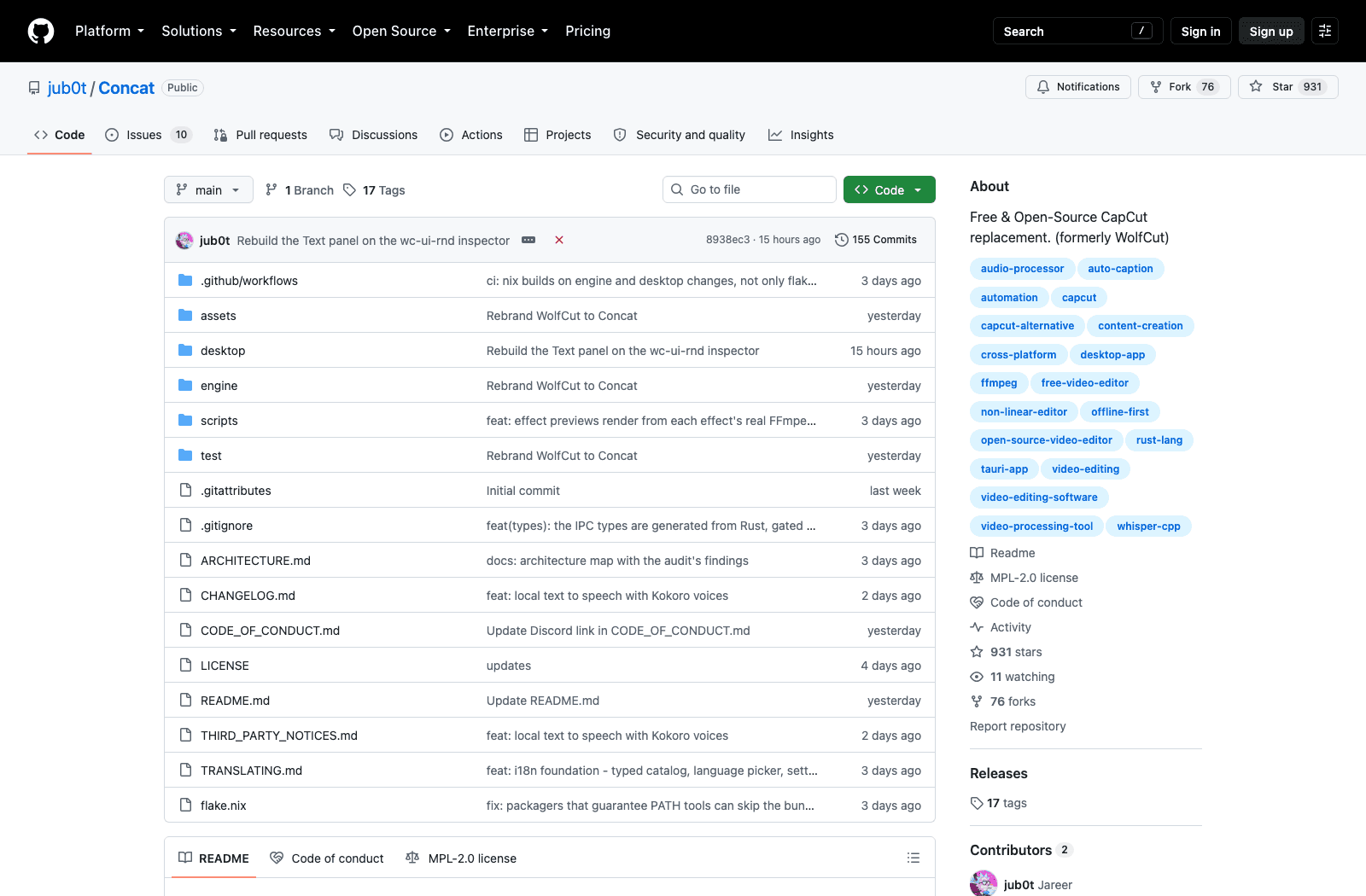Go to the Pricing page
The height and width of the screenshot is (896, 1366).
[x=587, y=31]
